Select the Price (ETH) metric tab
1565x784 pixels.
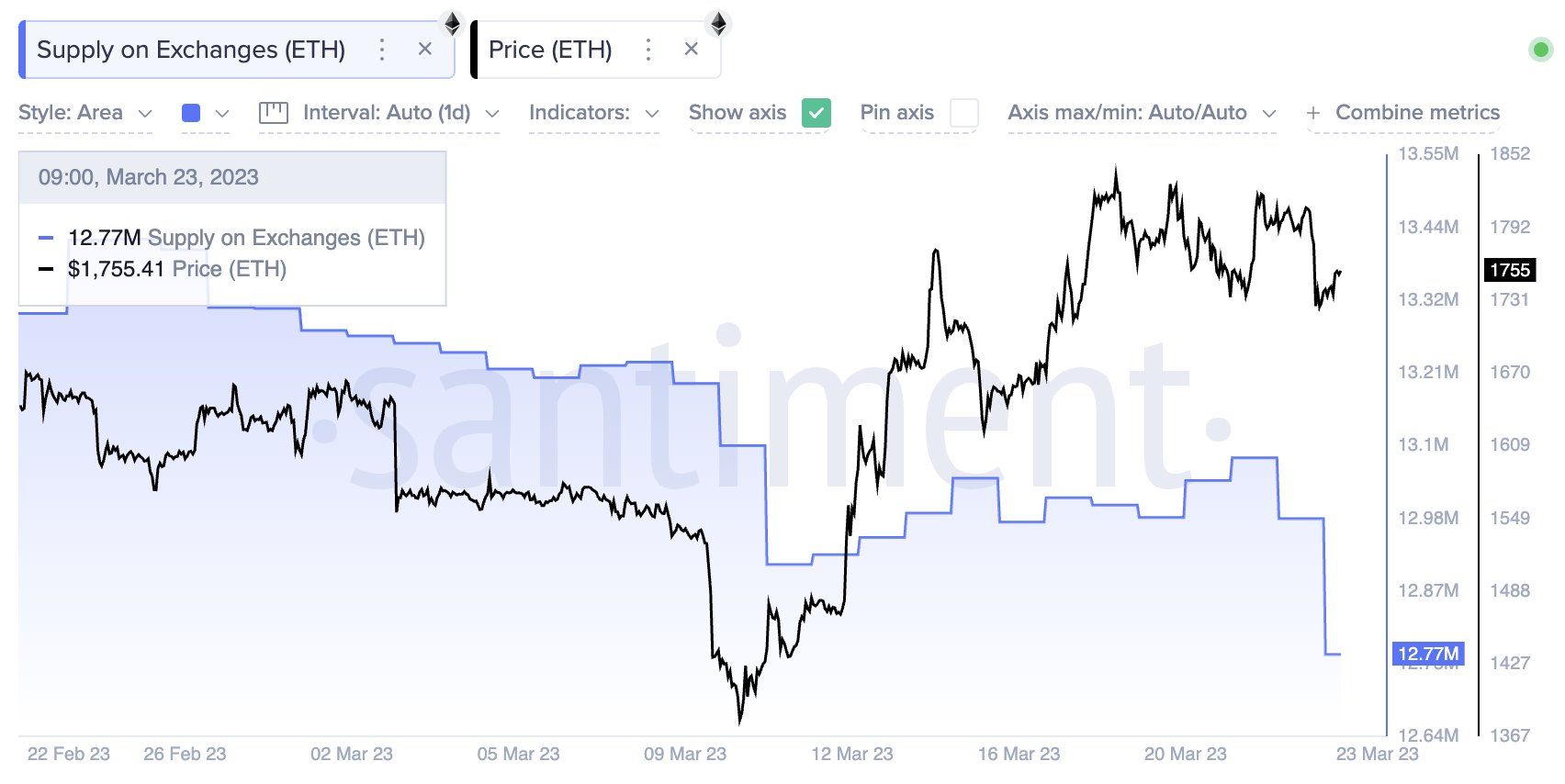550,50
